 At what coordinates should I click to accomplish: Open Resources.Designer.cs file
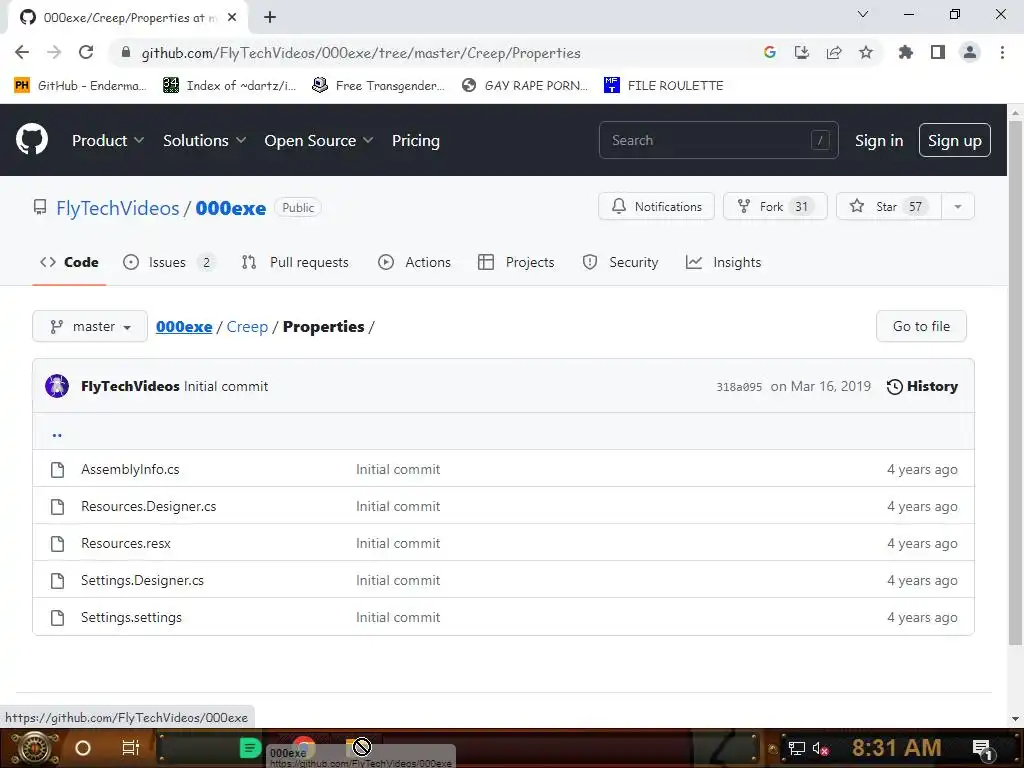point(148,506)
